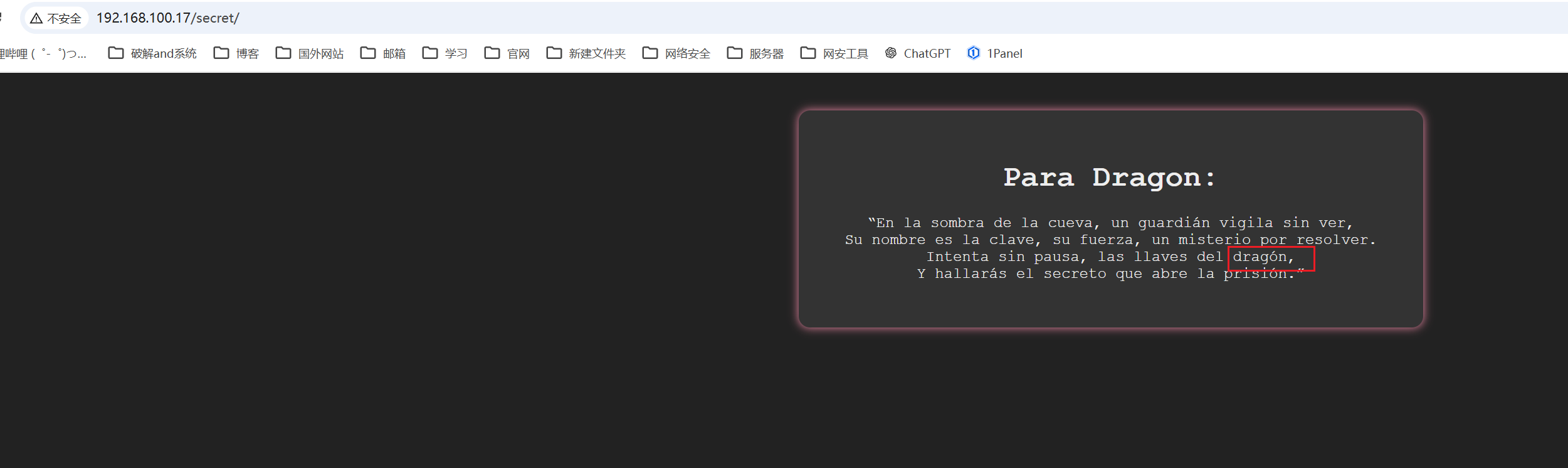The width and height of the screenshot is (1568, 468).
Task: Open the 1Panel bookmark icon
Action: click(974, 53)
